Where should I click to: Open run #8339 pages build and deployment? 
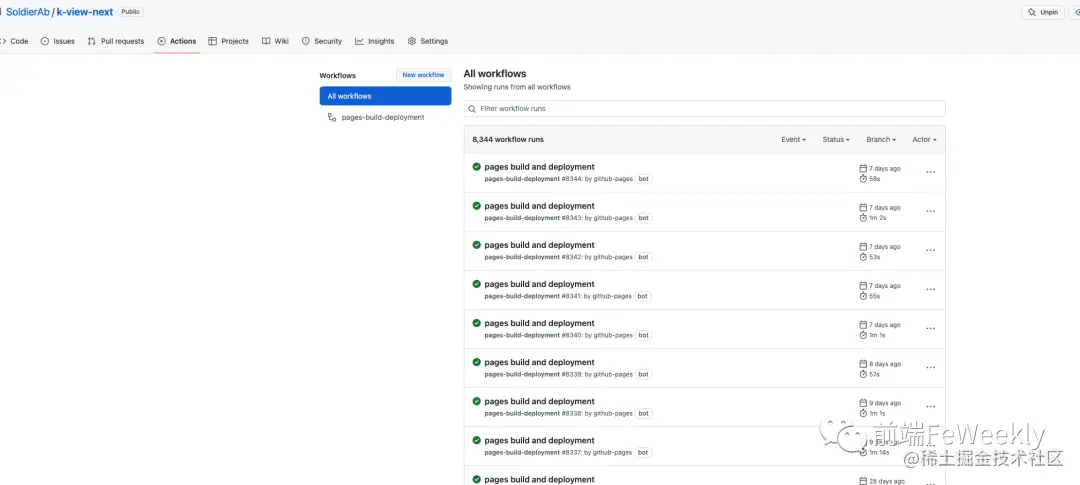point(539,362)
